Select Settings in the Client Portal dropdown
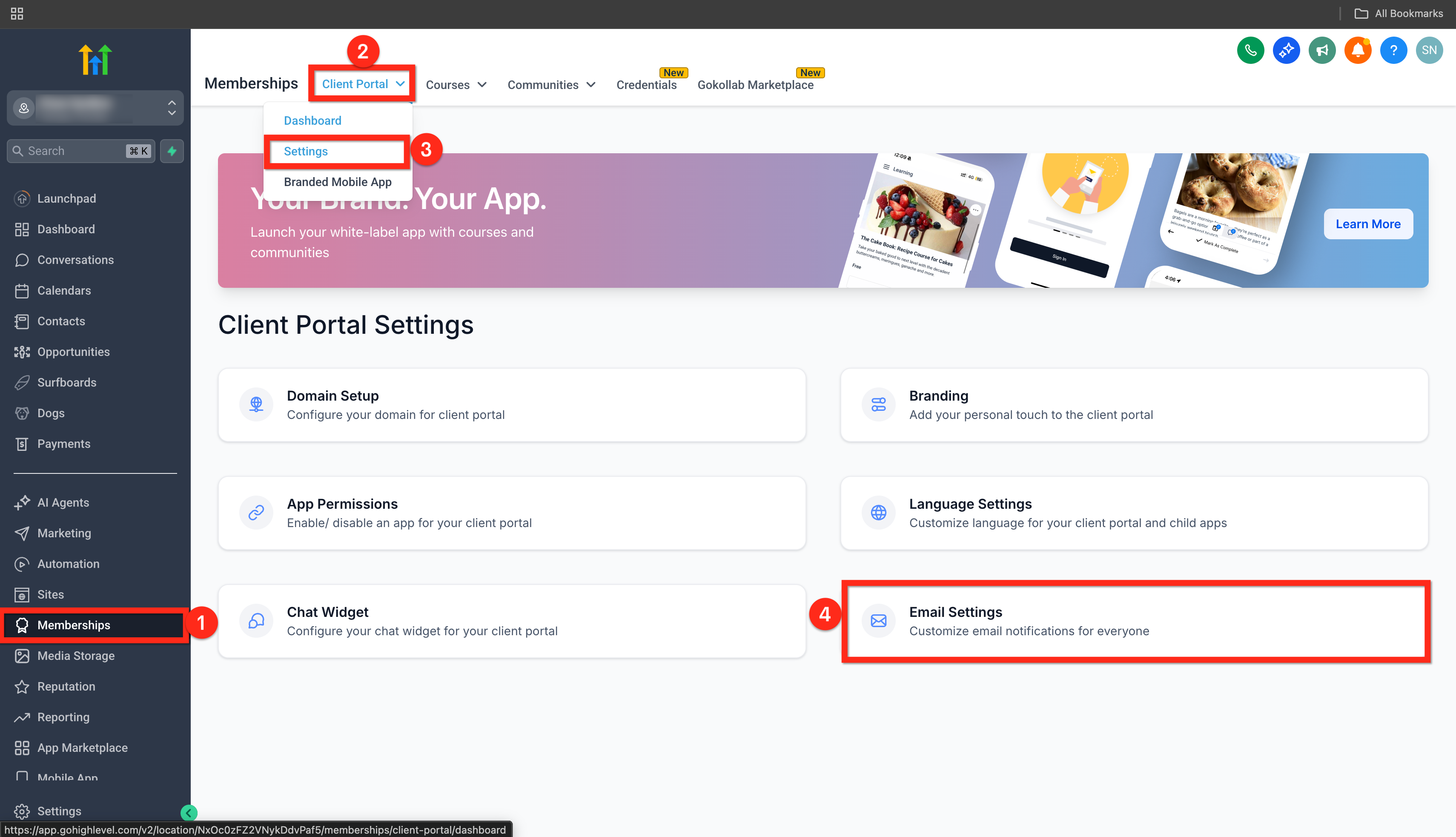 point(306,151)
